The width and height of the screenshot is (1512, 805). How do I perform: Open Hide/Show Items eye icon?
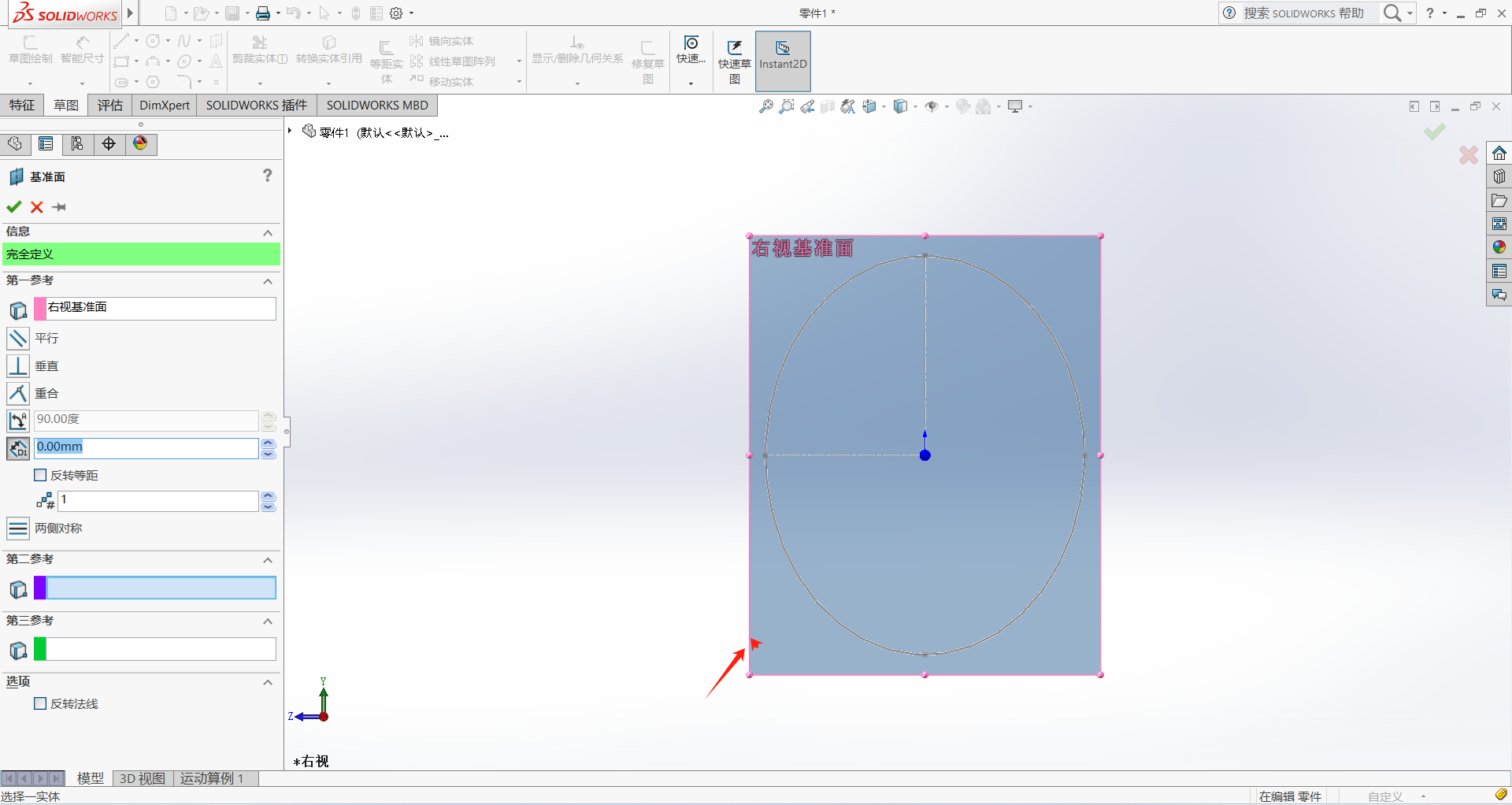[x=932, y=106]
